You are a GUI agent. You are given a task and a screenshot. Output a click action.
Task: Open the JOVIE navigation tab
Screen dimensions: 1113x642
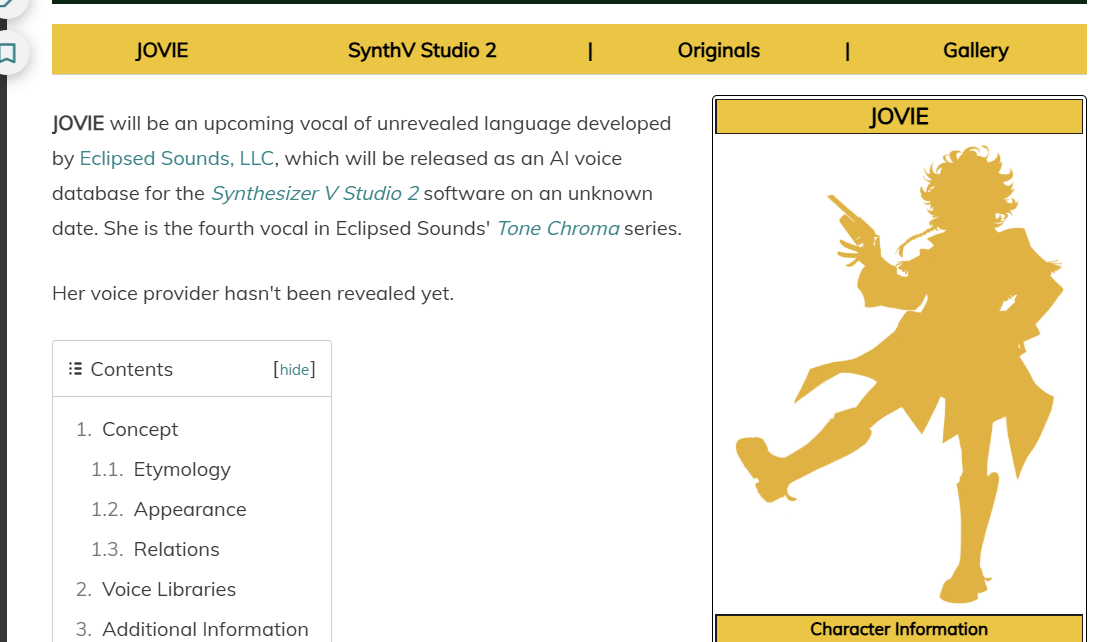pyautogui.click(x=162, y=50)
